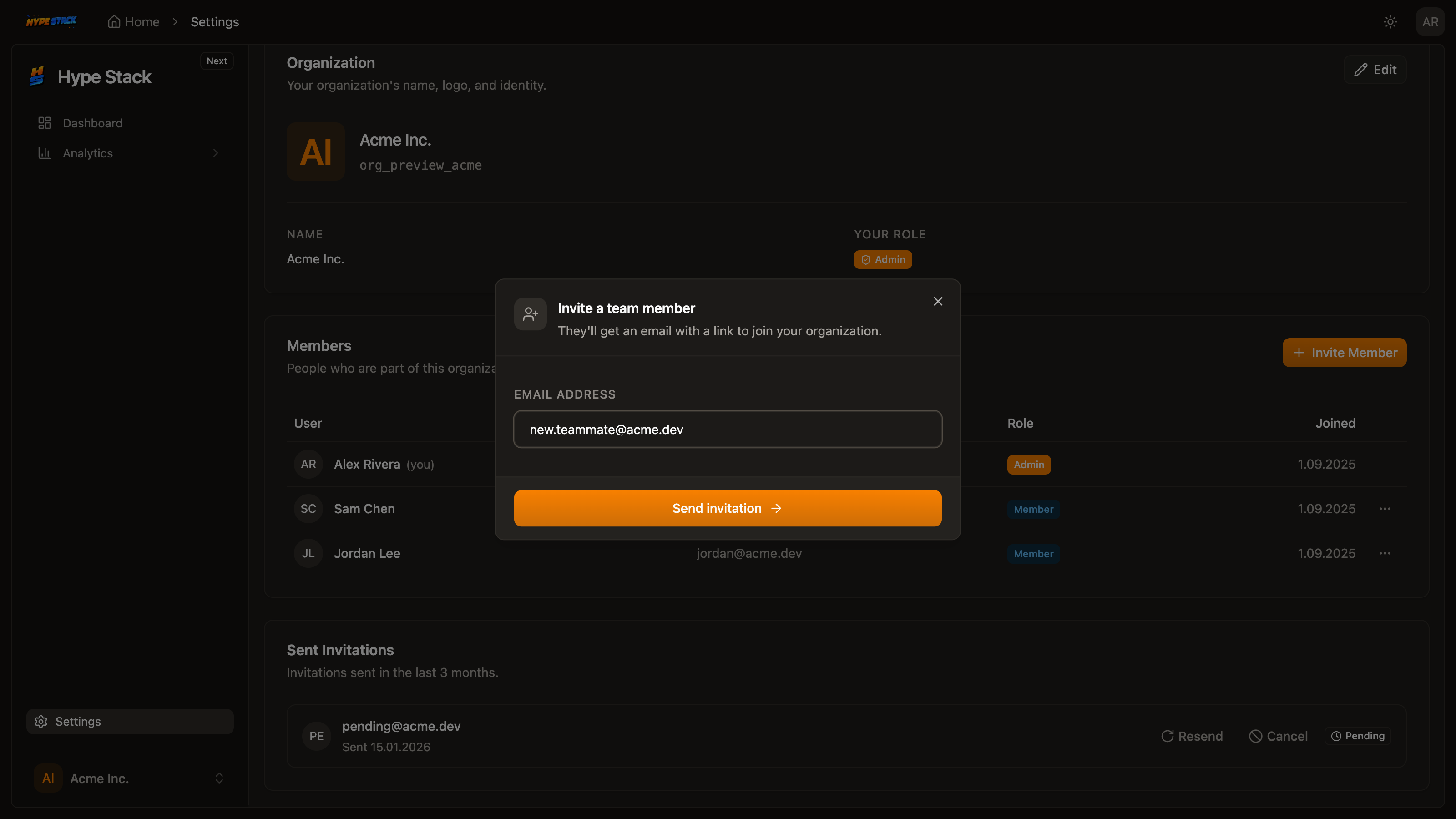
Task: Click Alex Rivera's joined date 1.09.2025
Action: pyautogui.click(x=1327, y=464)
